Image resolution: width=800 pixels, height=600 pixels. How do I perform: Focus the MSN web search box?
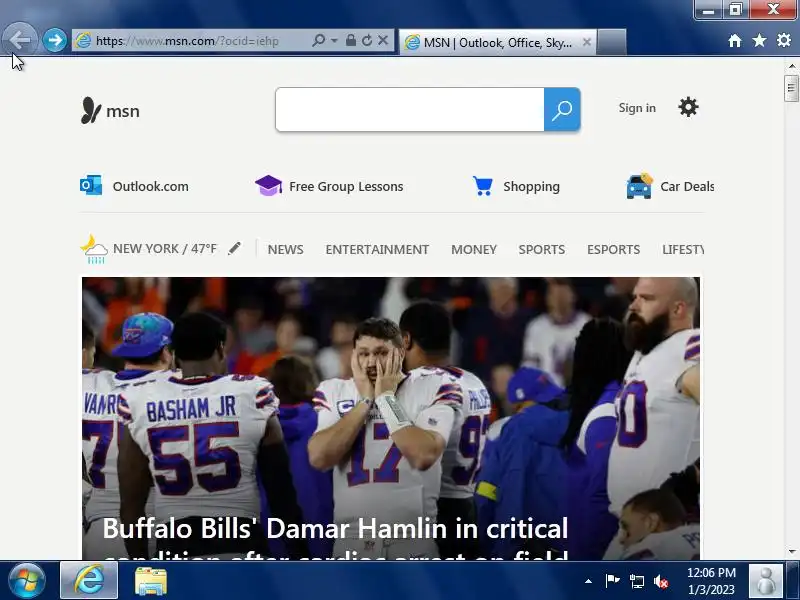click(410, 109)
